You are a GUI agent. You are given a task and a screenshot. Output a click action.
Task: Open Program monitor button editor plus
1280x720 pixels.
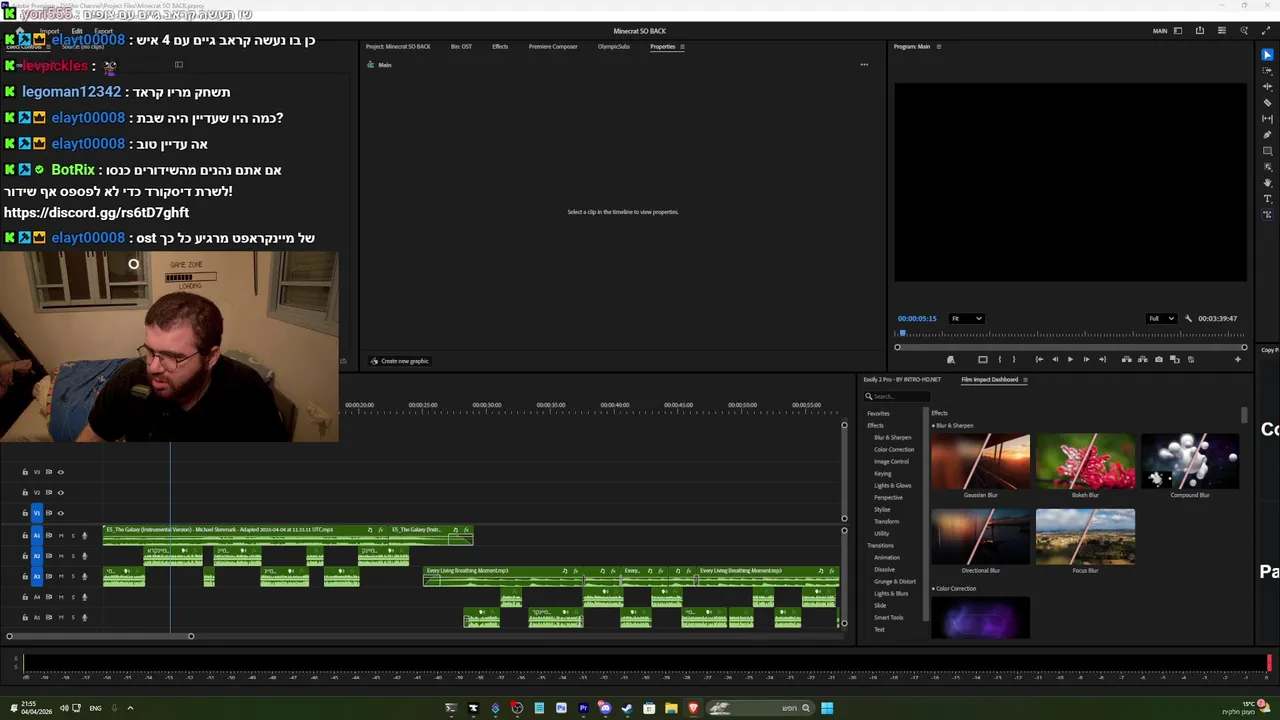1238,359
